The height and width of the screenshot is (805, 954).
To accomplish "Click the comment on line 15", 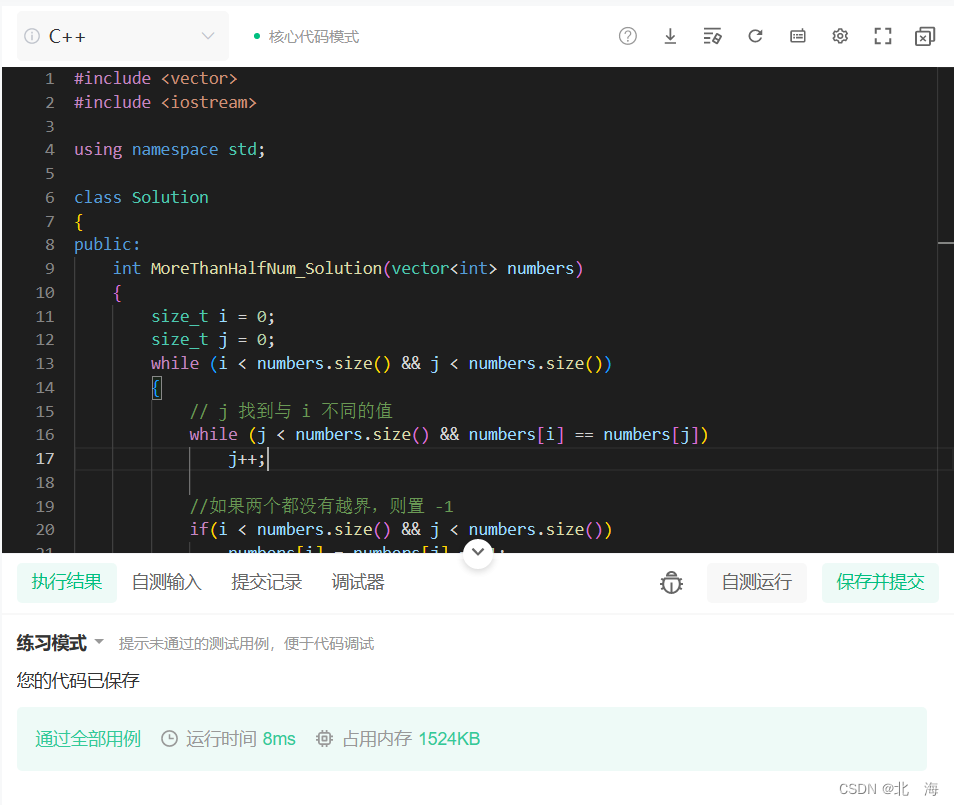I will (291, 411).
